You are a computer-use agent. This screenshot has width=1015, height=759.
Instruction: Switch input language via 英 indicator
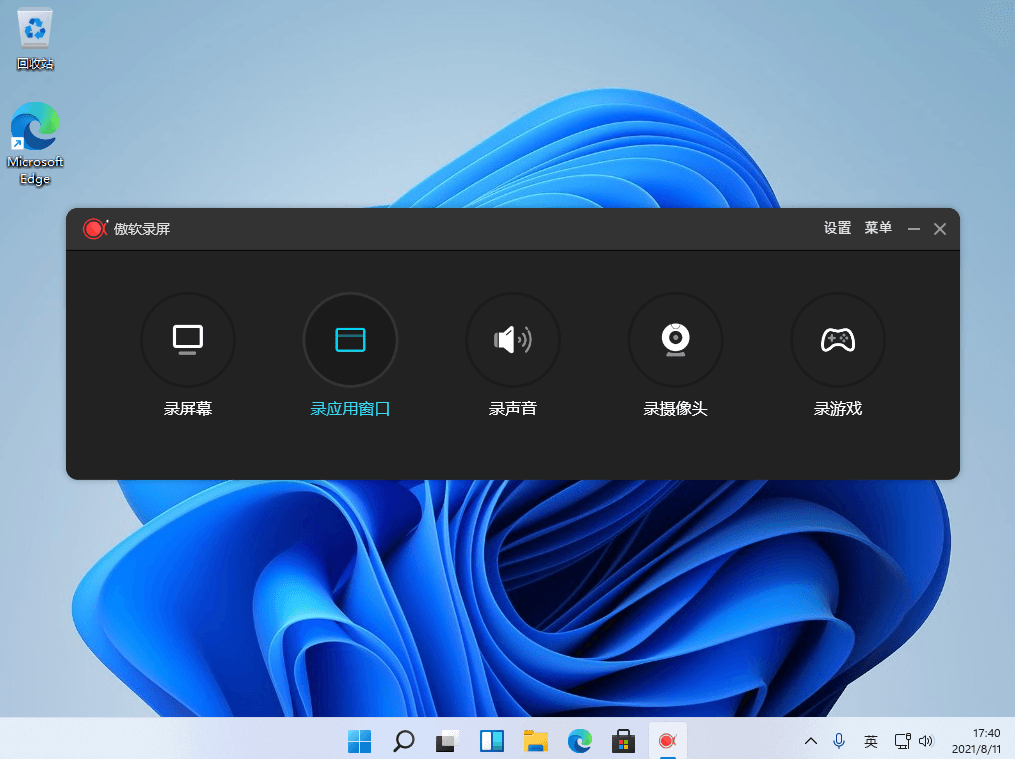(871, 741)
